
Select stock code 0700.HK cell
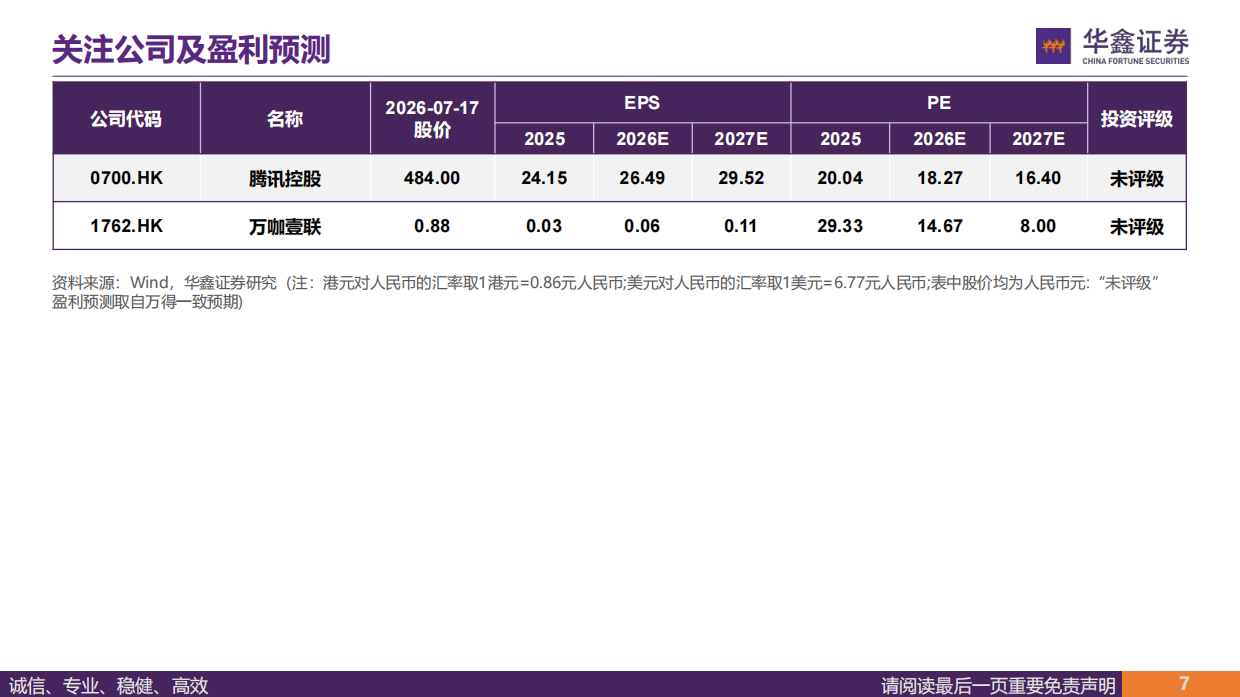[x=126, y=178]
